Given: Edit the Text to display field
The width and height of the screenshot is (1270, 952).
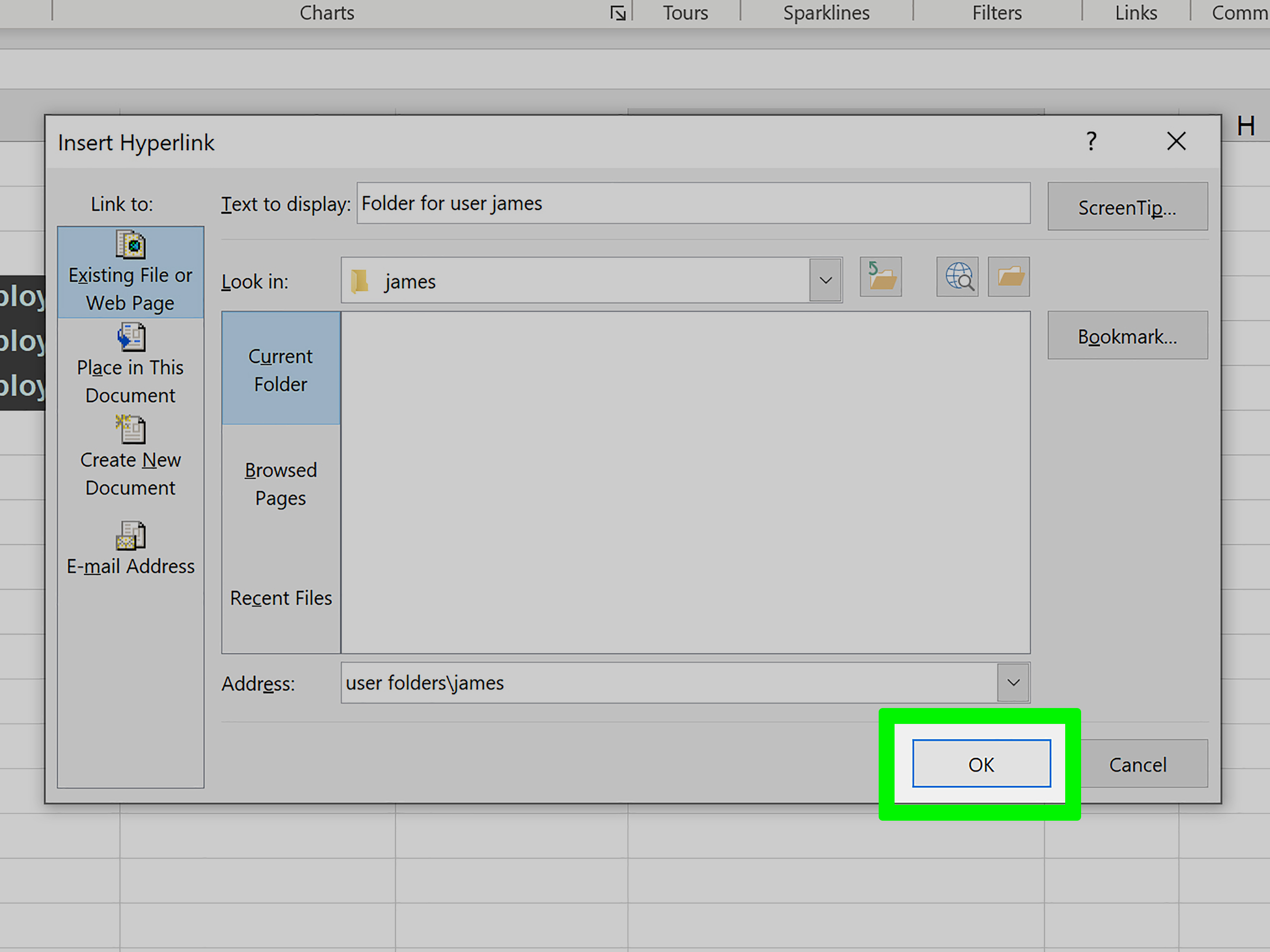Looking at the screenshot, I should pos(694,203).
